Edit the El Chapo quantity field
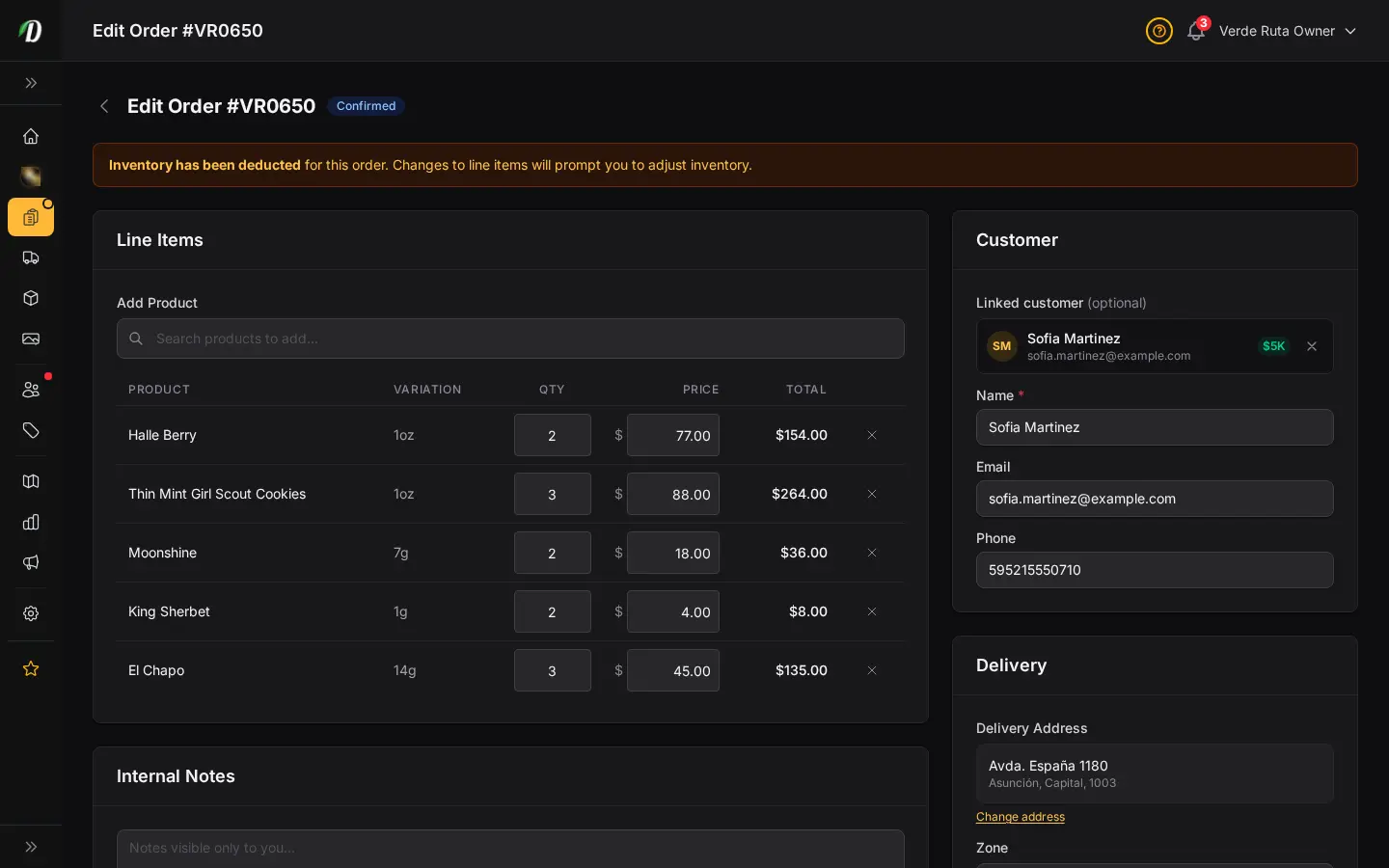1389x868 pixels. pyautogui.click(x=553, y=670)
